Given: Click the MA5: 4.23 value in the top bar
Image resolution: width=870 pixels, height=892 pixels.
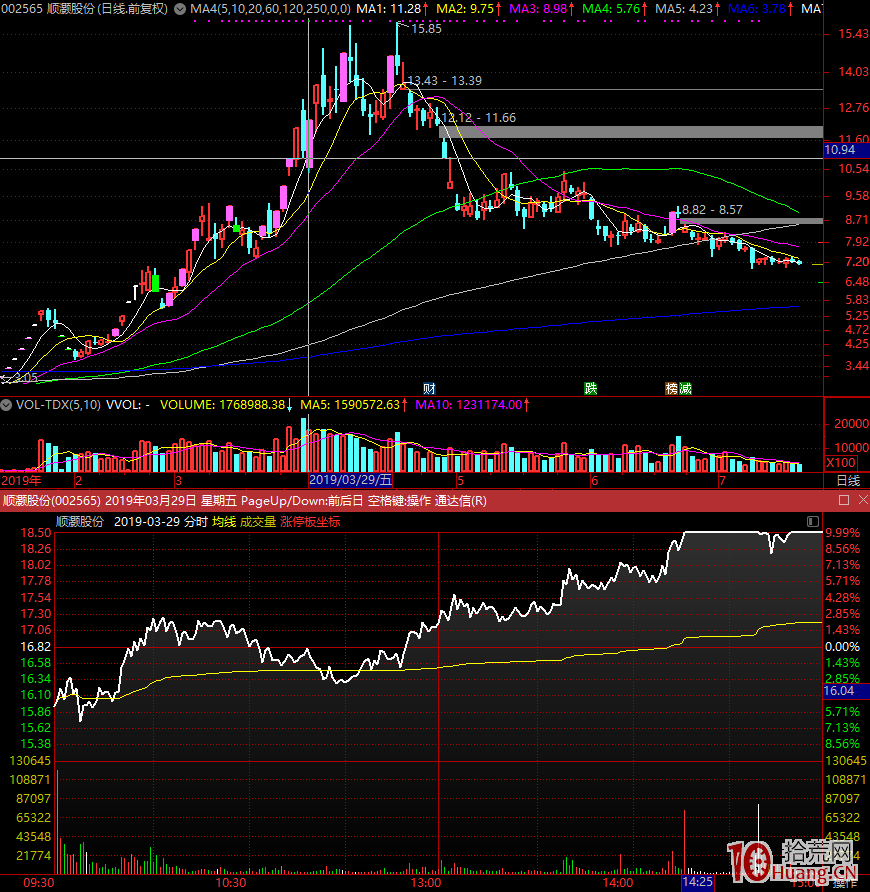Looking at the screenshot, I should tap(684, 9).
